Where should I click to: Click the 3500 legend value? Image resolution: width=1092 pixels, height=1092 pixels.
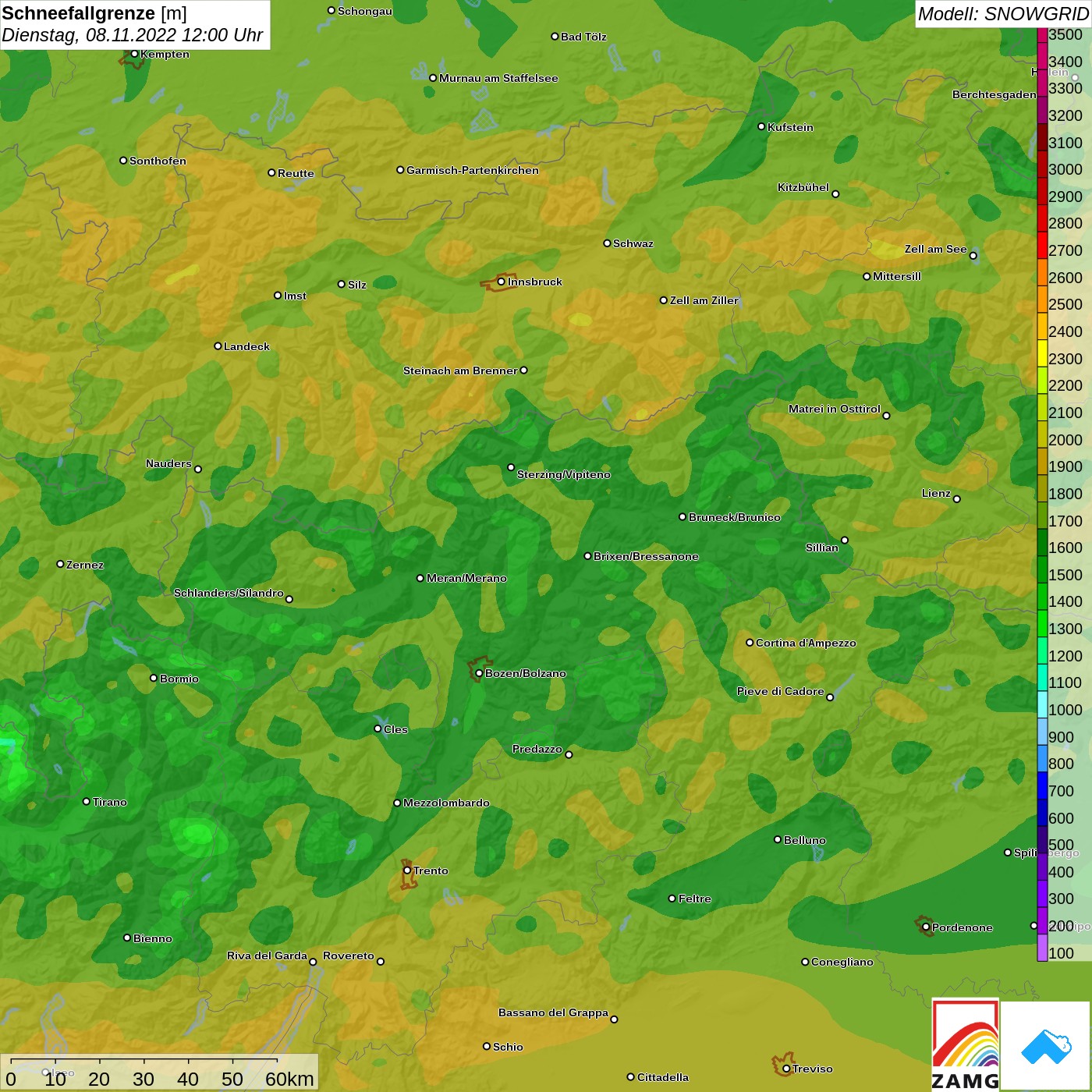1065,34
